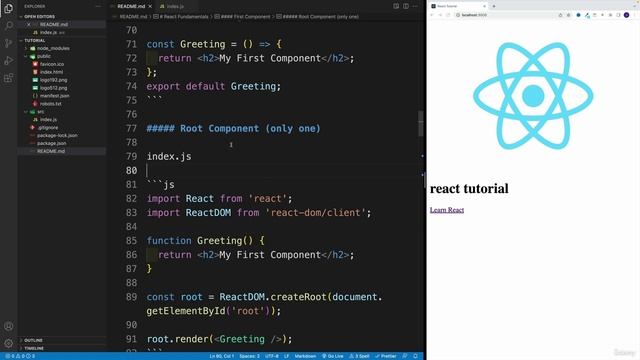Select index.js in Open Editors
640x360 pixels.
[x=48, y=32]
